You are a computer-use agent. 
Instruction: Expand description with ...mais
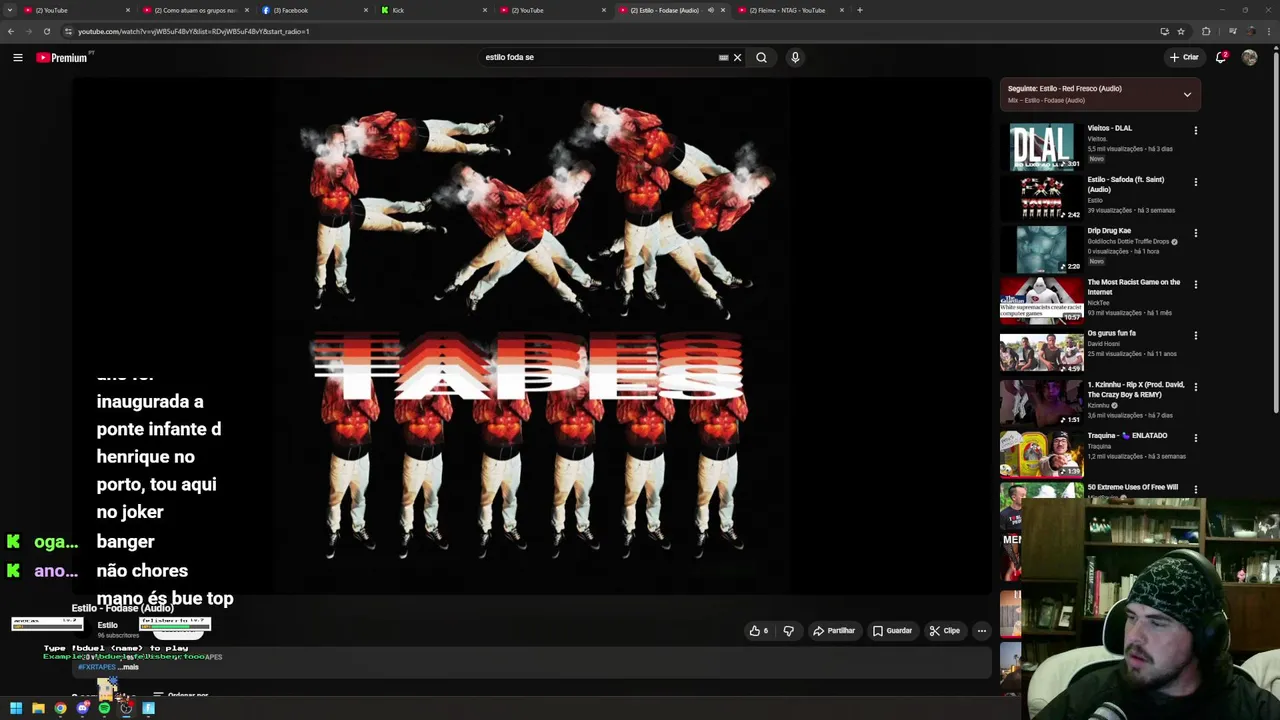(x=129, y=667)
